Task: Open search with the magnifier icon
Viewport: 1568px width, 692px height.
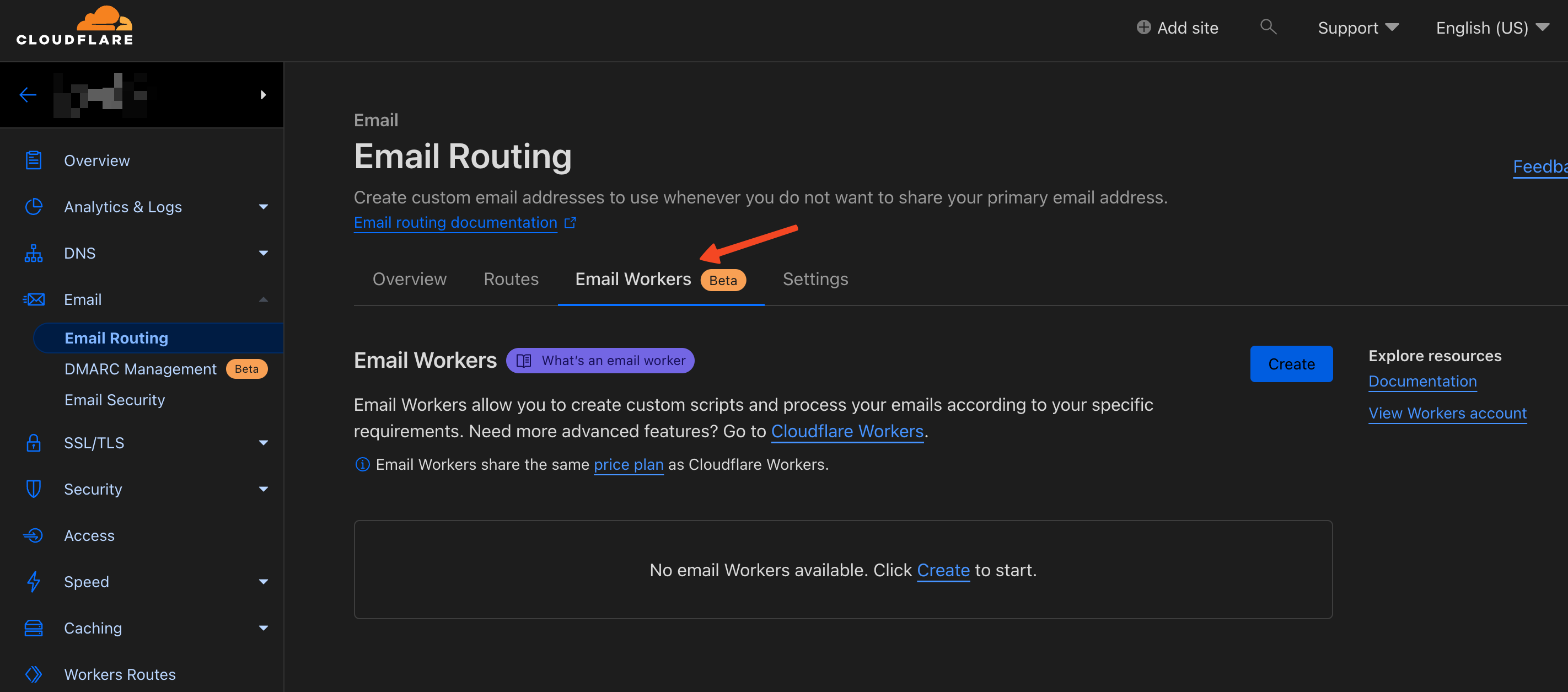Action: [1268, 27]
